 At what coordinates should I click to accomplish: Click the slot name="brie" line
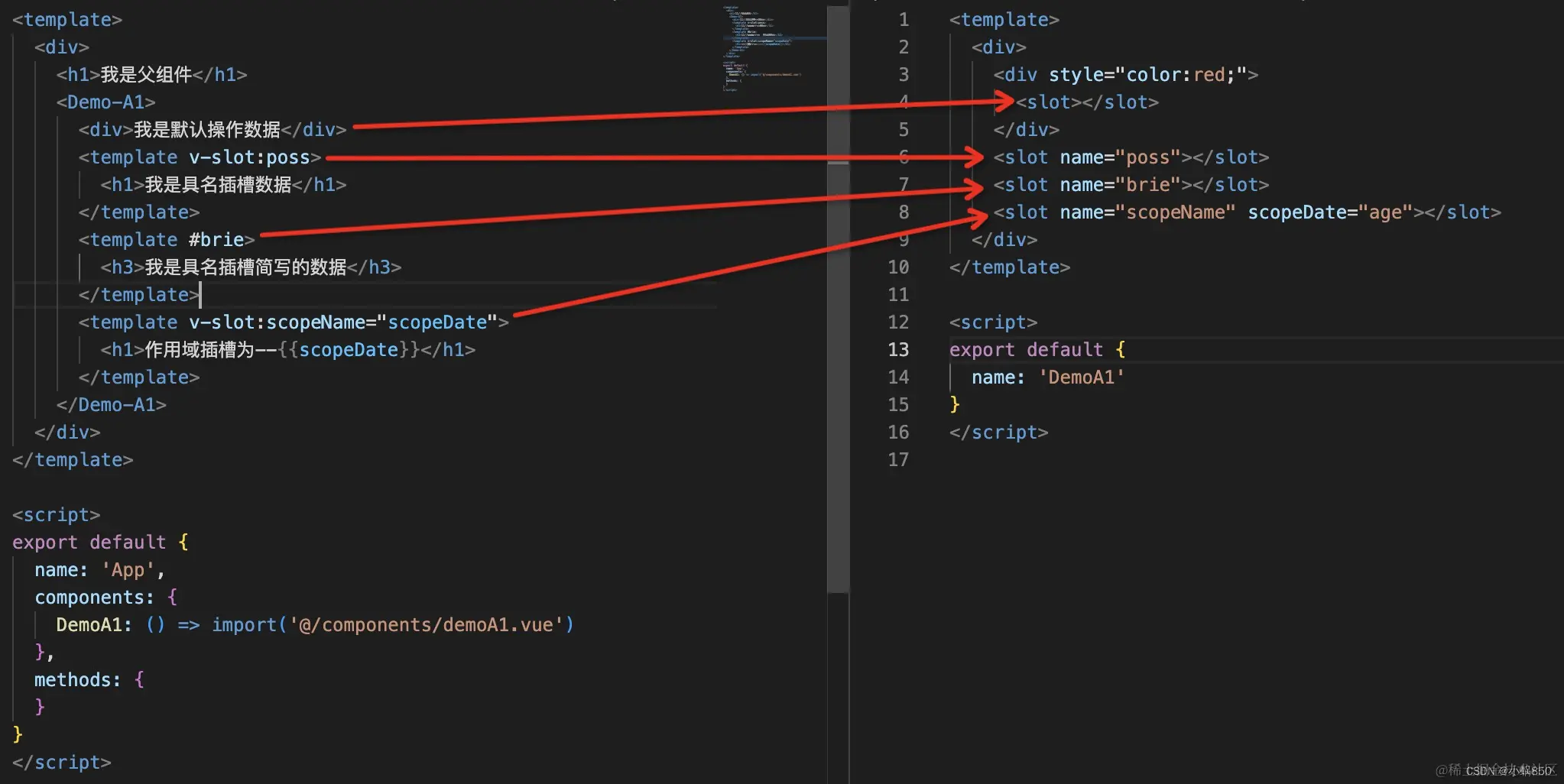coord(1131,184)
